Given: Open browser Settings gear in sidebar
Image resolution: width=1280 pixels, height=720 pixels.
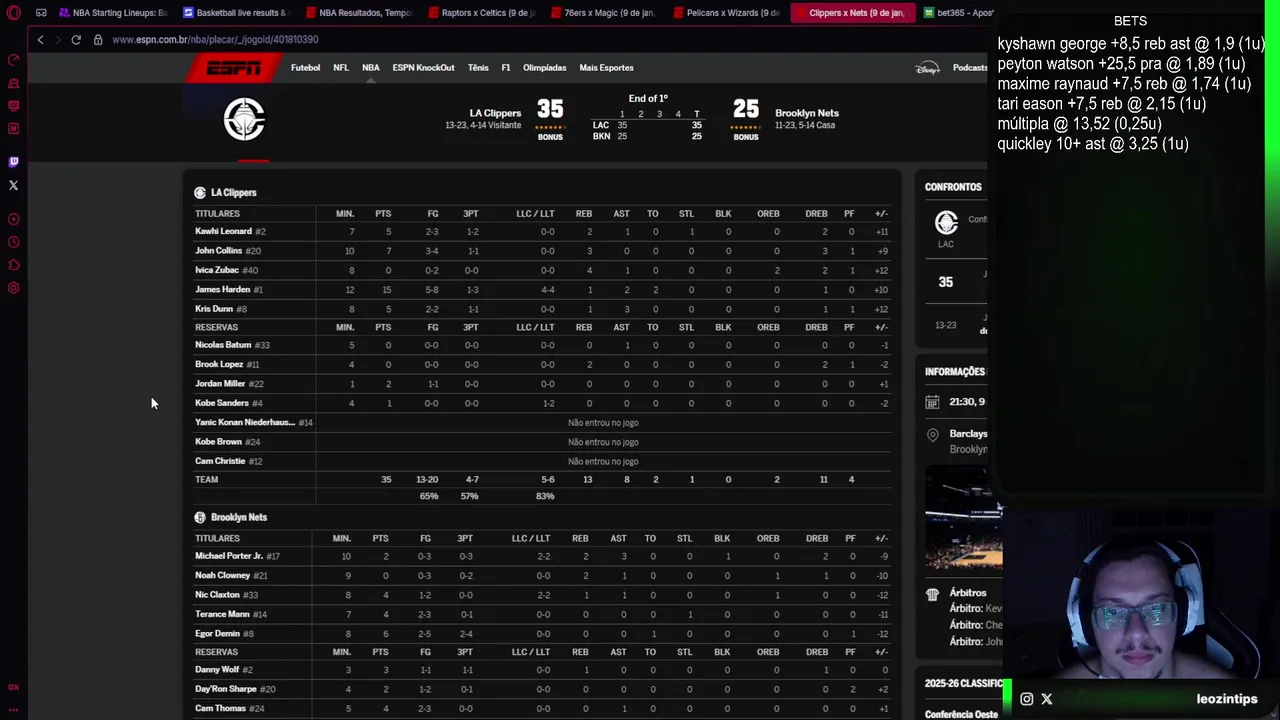Looking at the screenshot, I should tap(13, 288).
